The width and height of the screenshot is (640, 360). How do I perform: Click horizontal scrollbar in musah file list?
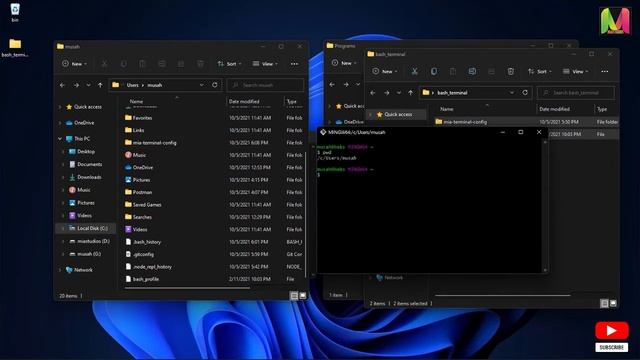click(187, 288)
